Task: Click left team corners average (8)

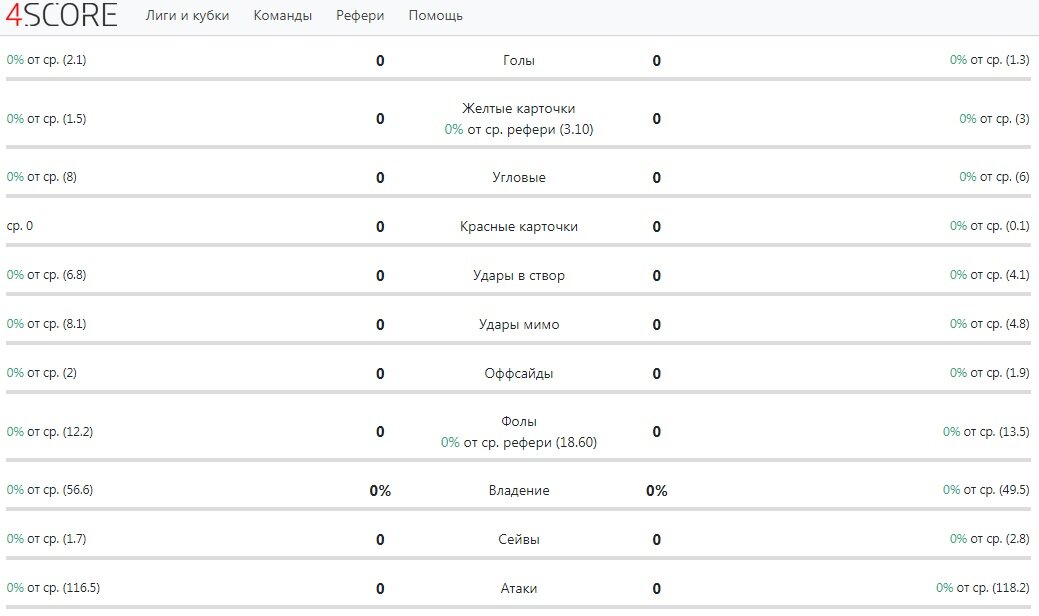Action: point(42,177)
